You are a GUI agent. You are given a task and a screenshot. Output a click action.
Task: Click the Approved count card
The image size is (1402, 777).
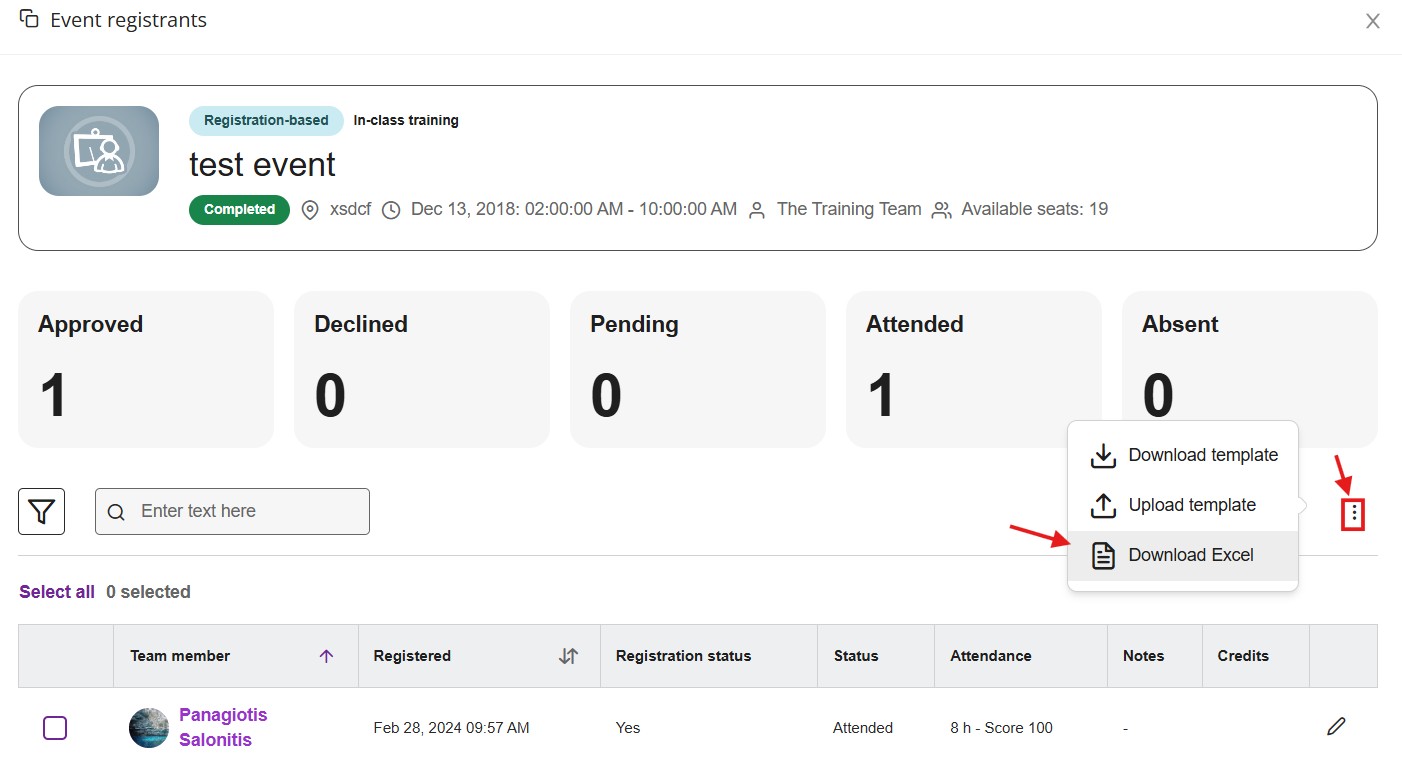tap(146, 369)
